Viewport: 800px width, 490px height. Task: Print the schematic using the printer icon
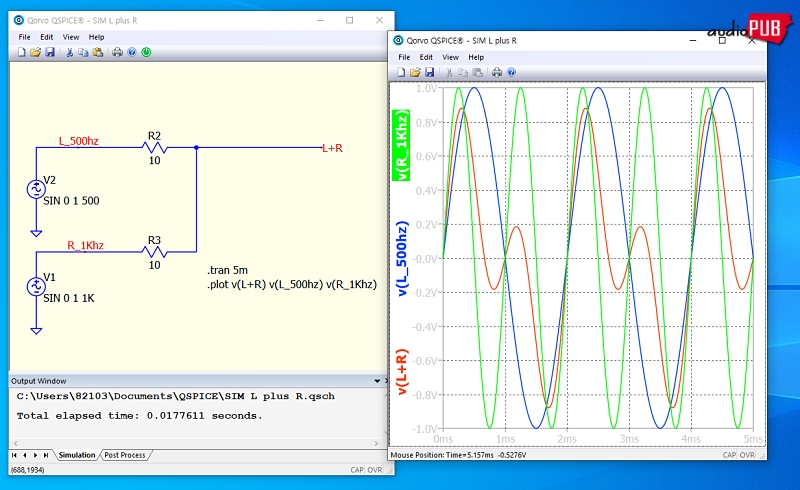(x=117, y=52)
